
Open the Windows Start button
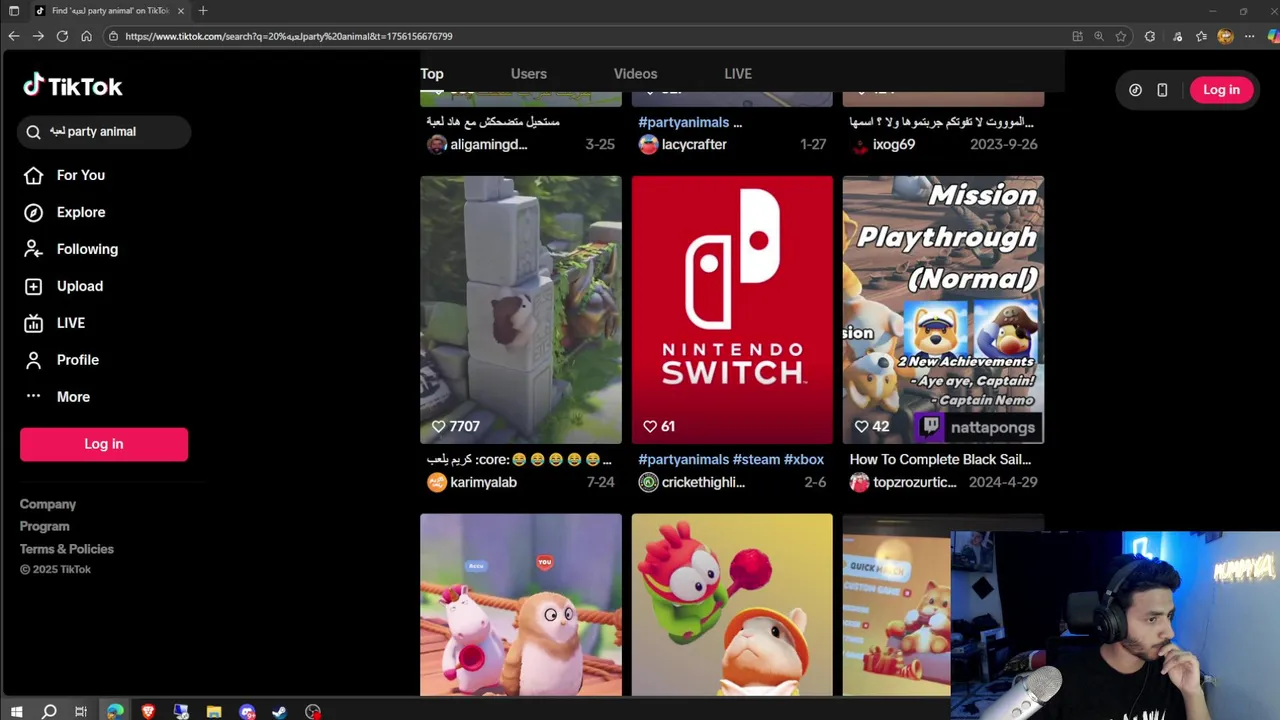point(16,712)
